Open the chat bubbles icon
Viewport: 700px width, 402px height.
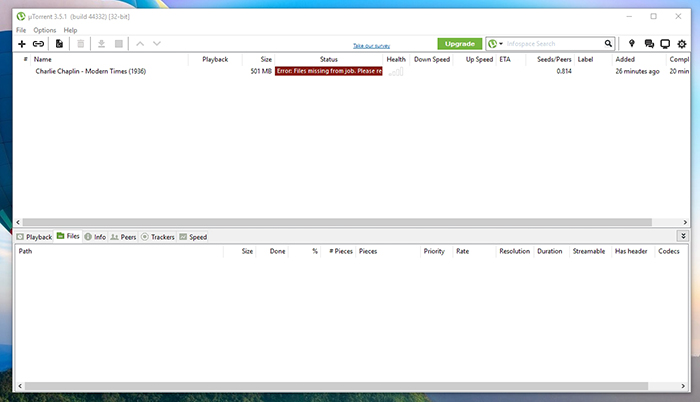click(x=649, y=44)
